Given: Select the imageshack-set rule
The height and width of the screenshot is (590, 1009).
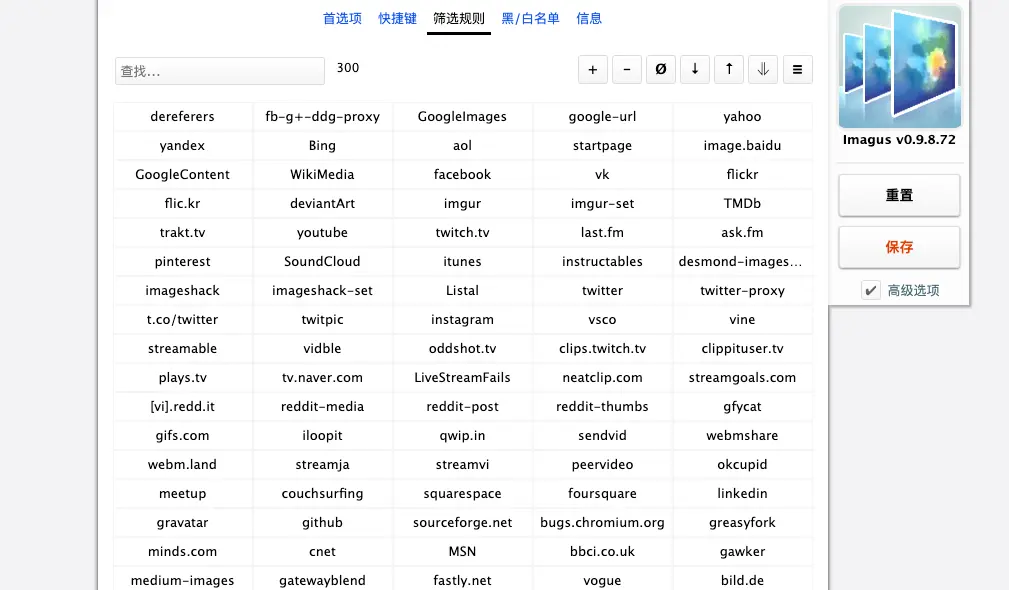Looking at the screenshot, I should tap(322, 290).
